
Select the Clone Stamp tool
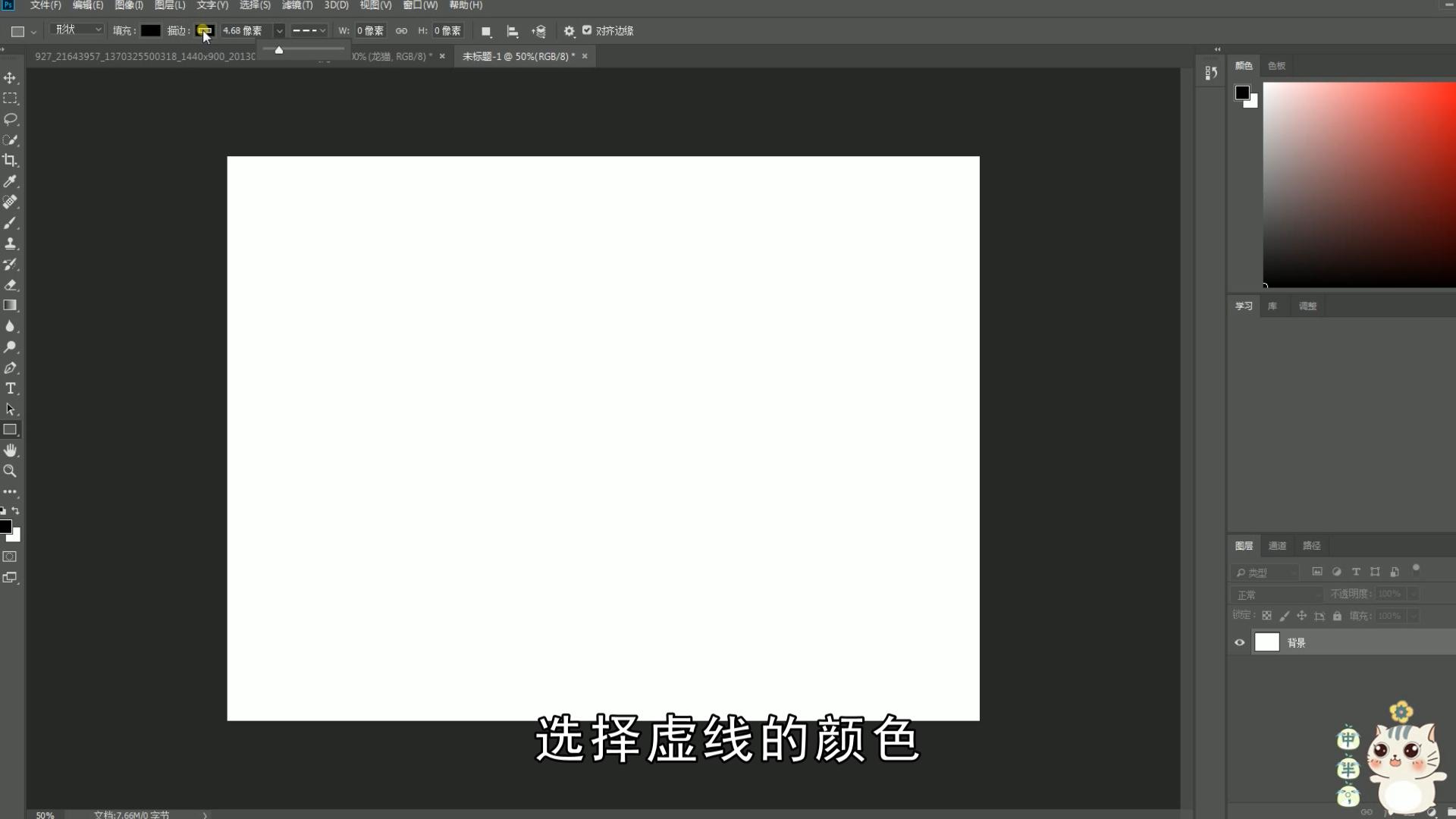[10, 243]
